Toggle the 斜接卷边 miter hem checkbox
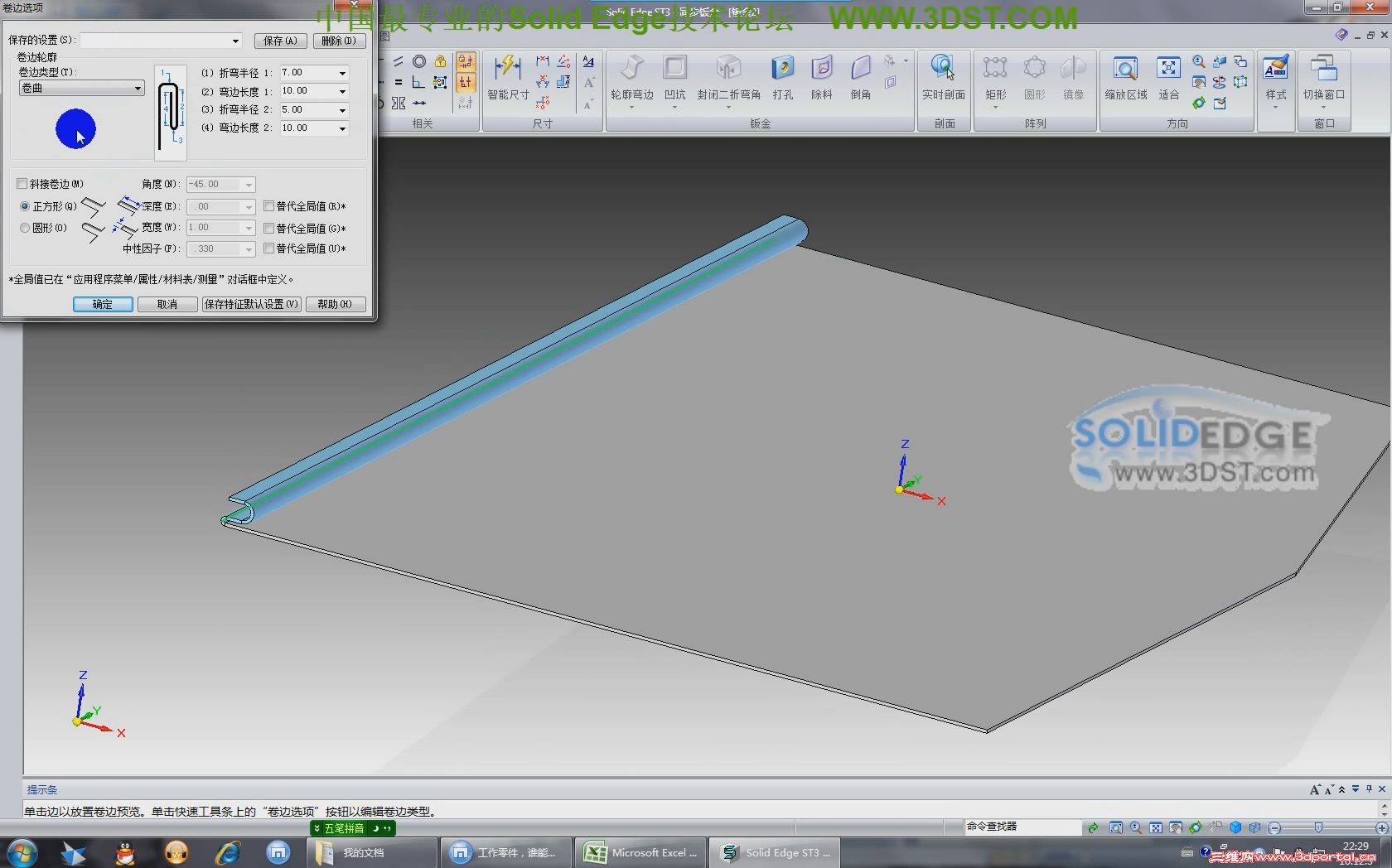This screenshot has width=1392, height=868. point(22,184)
